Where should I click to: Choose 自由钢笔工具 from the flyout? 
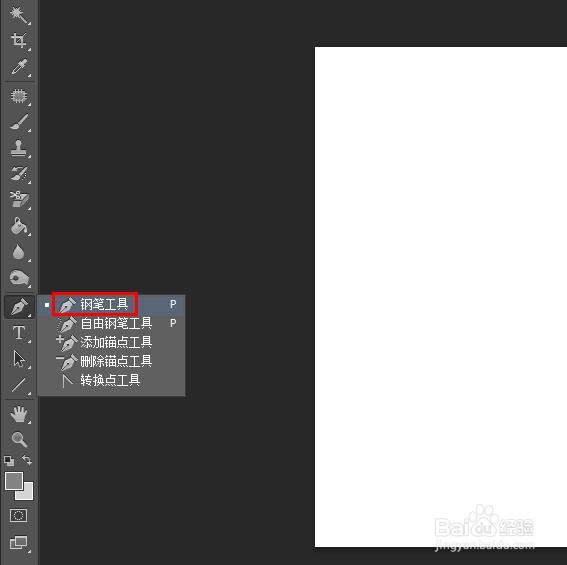pos(111,323)
